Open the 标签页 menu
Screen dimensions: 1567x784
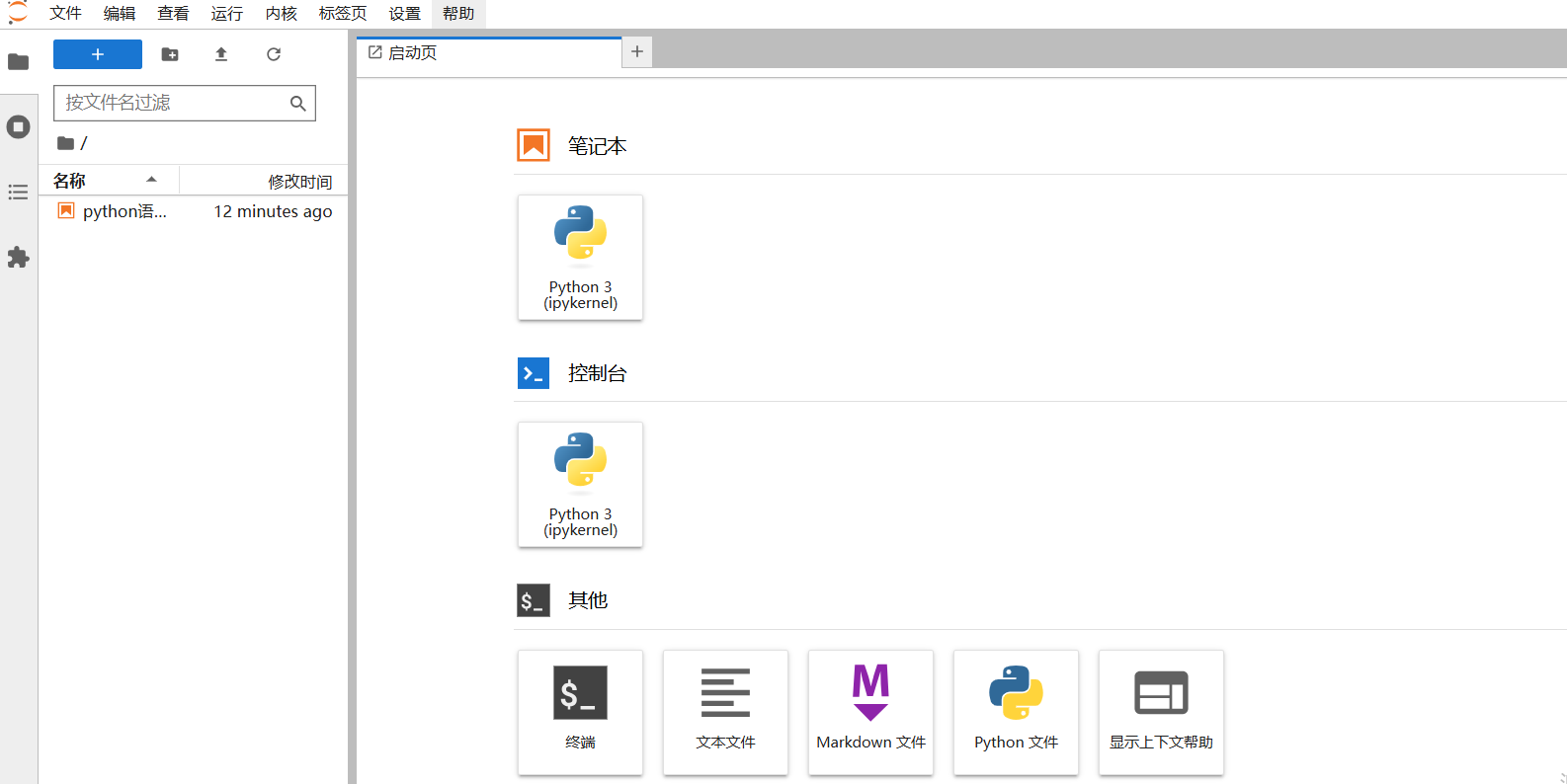pyautogui.click(x=343, y=13)
